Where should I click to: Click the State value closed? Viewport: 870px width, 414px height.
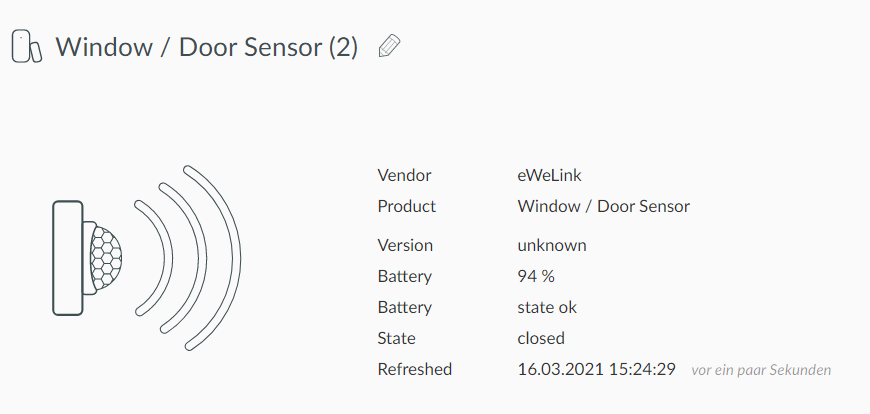point(541,339)
